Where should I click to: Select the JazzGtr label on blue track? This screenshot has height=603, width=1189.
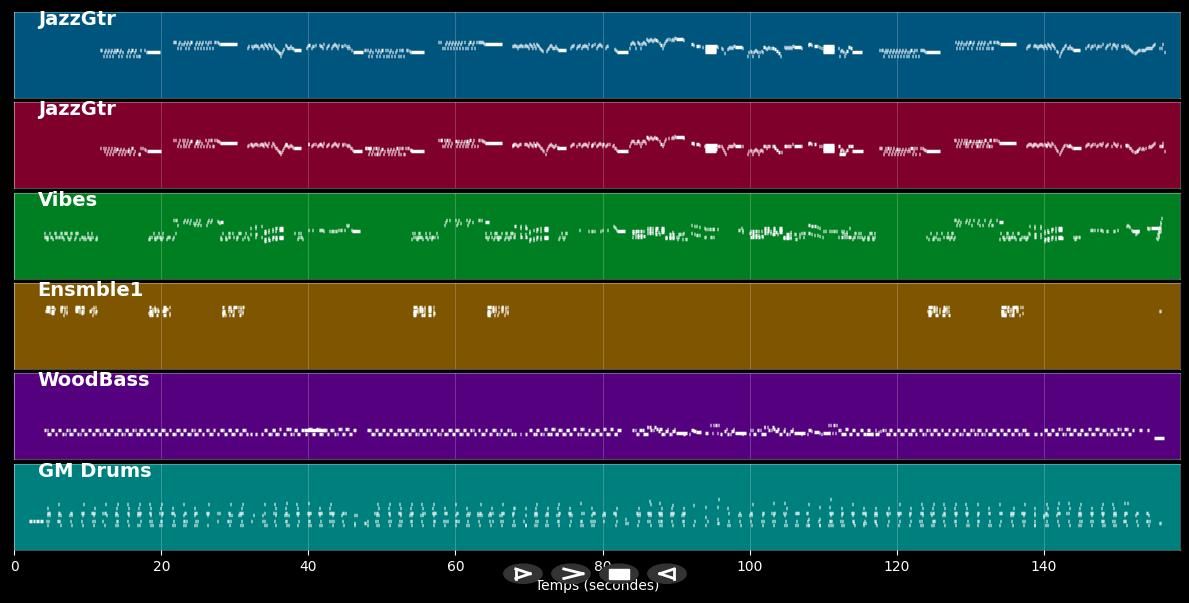(x=77, y=19)
